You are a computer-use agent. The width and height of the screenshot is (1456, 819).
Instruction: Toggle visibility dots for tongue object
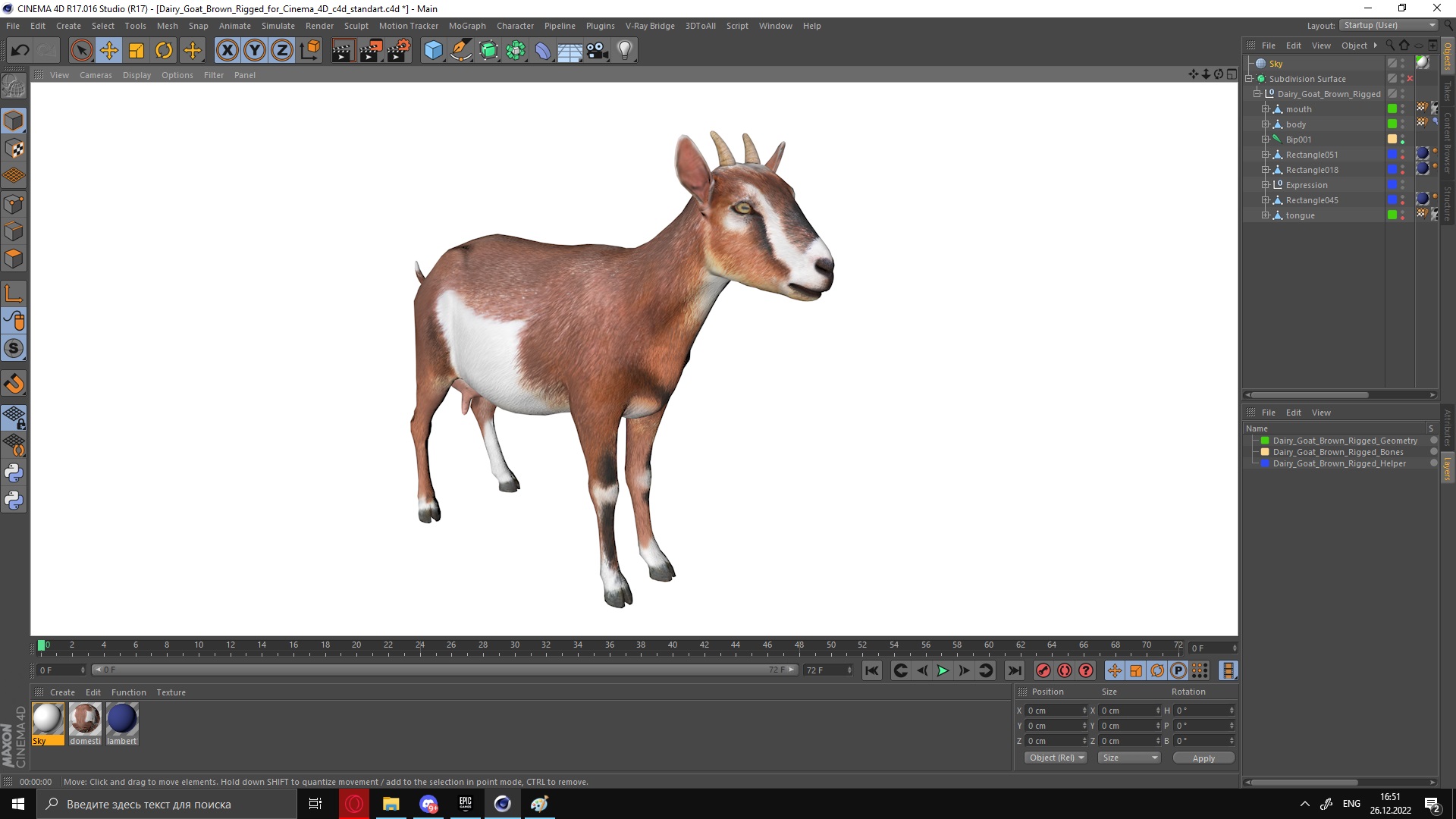(x=1402, y=215)
